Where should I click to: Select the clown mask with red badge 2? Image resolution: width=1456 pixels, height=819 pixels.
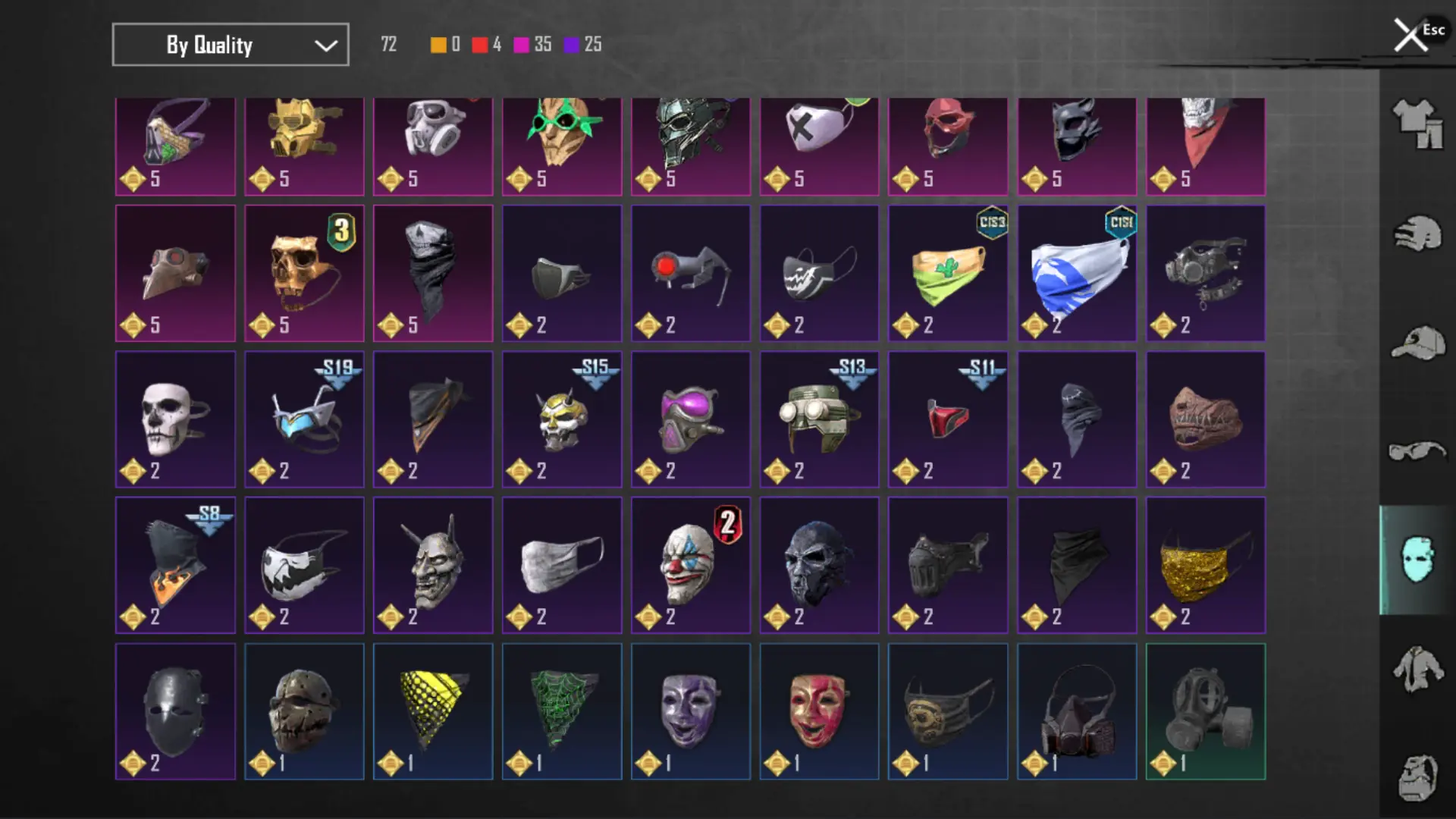(x=691, y=565)
